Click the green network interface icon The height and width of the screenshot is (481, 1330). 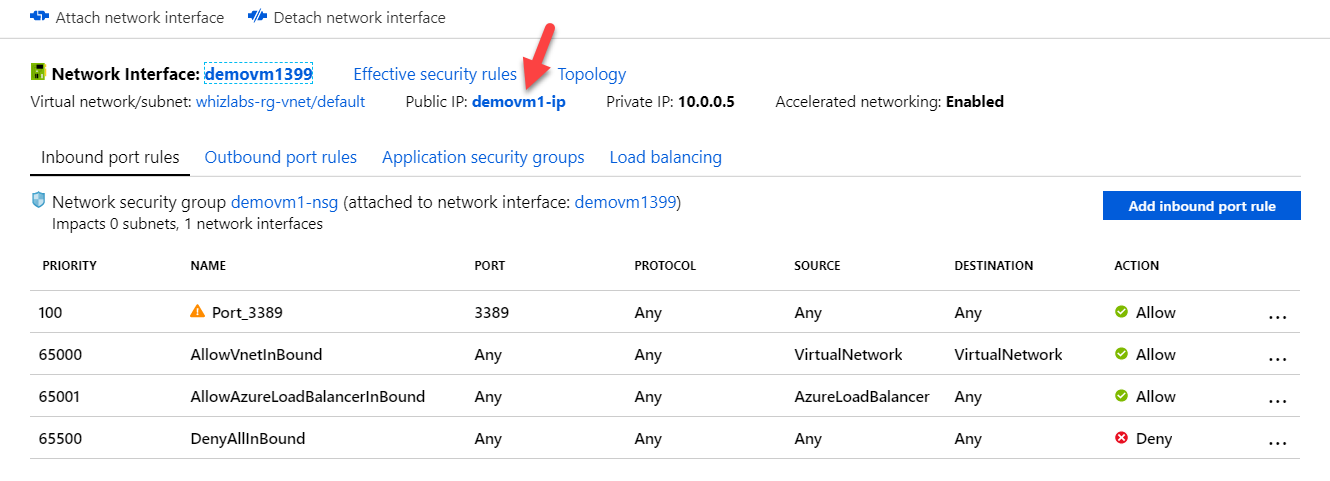pos(38,73)
